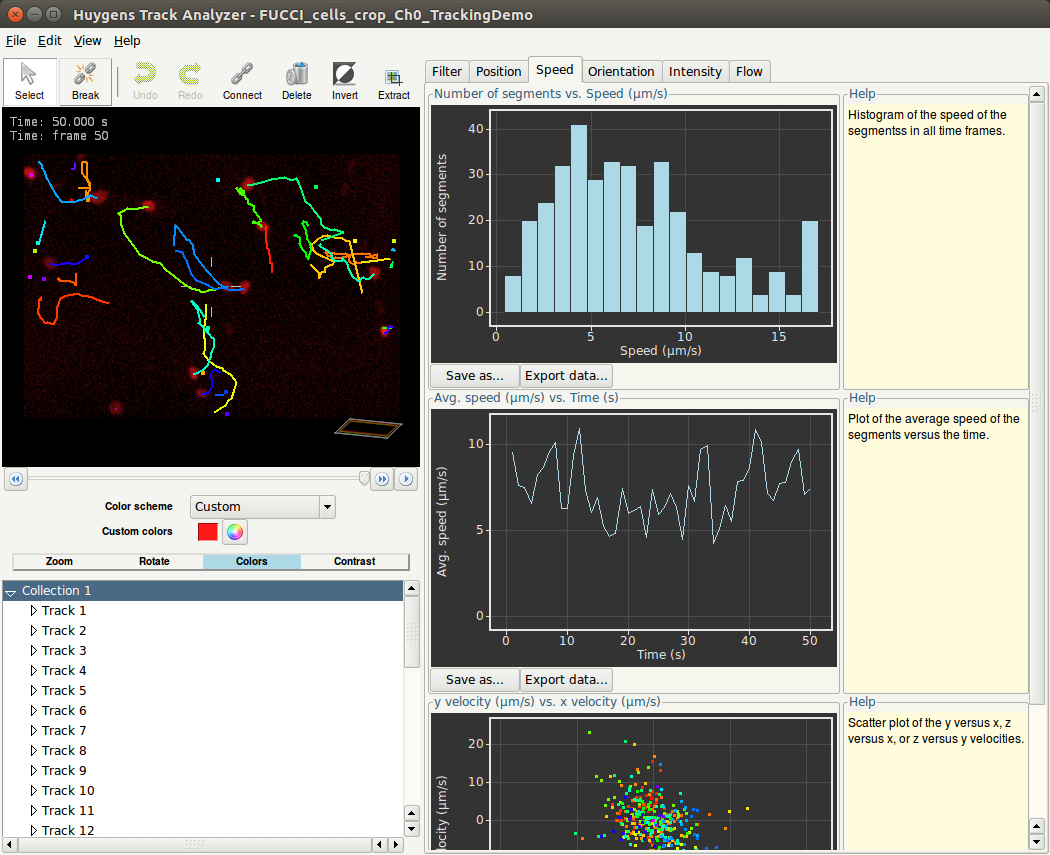Expand Track 1 in the tree
The image size is (1050, 855).
pos(33,611)
